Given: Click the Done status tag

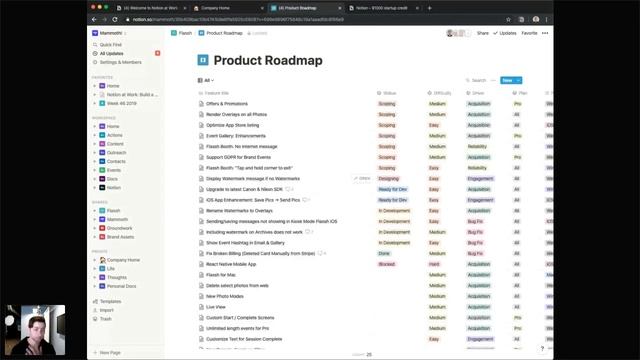Looking at the screenshot, I should [384, 253].
